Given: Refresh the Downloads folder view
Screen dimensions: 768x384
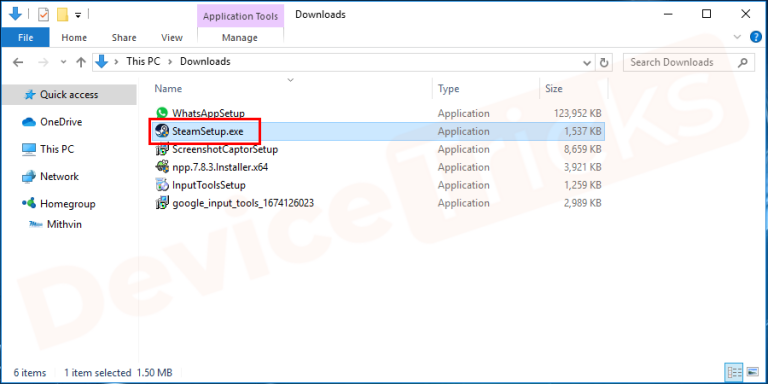Looking at the screenshot, I should [x=604, y=62].
